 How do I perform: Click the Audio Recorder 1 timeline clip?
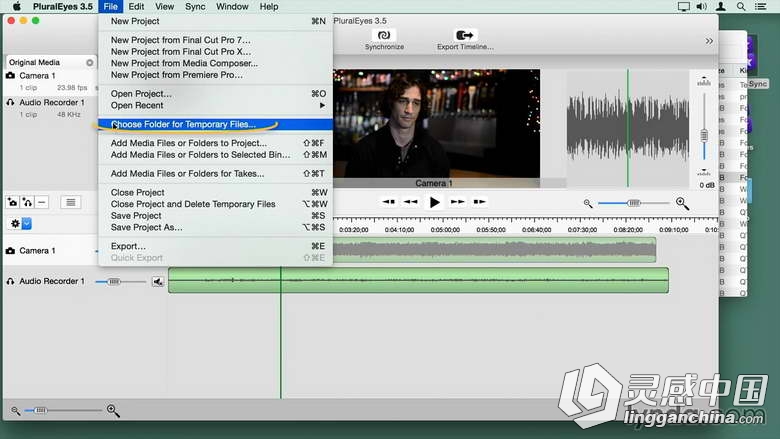pyautogui.click(x=418, y=280)
